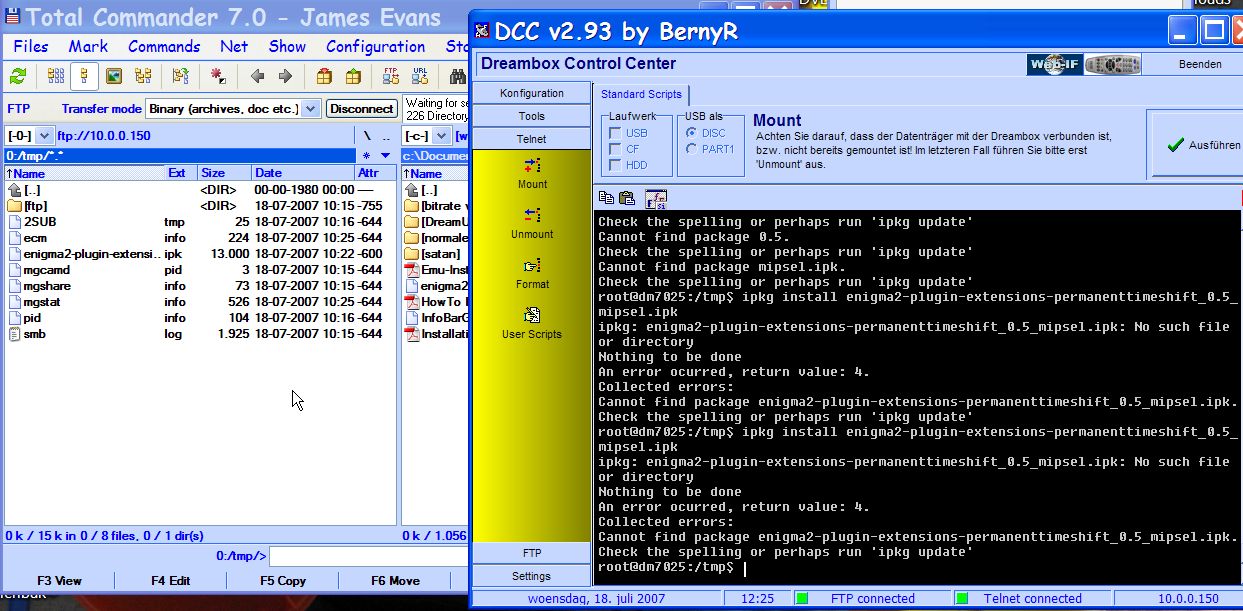Open the Net menu
1243x611 pixels.
pos(234,46)
